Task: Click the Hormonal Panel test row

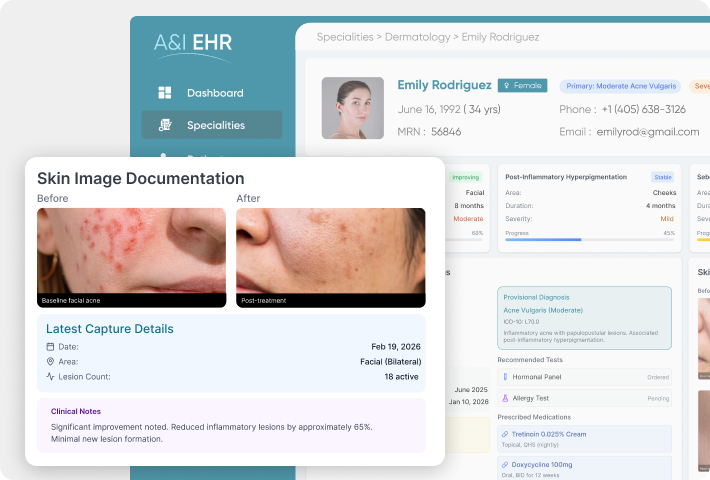Action: 584,377
